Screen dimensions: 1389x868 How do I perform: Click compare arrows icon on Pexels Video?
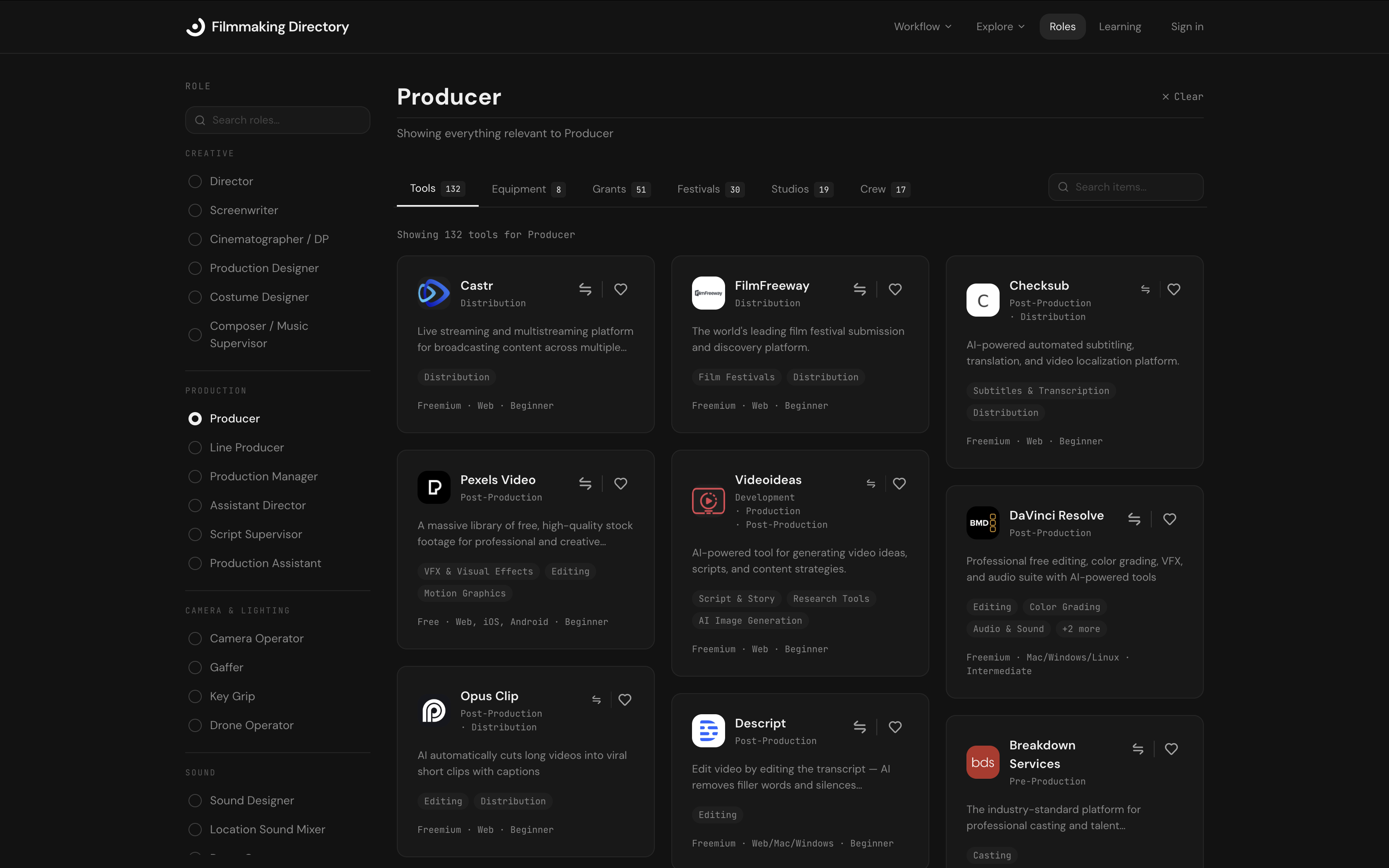[x=585, y=483]
